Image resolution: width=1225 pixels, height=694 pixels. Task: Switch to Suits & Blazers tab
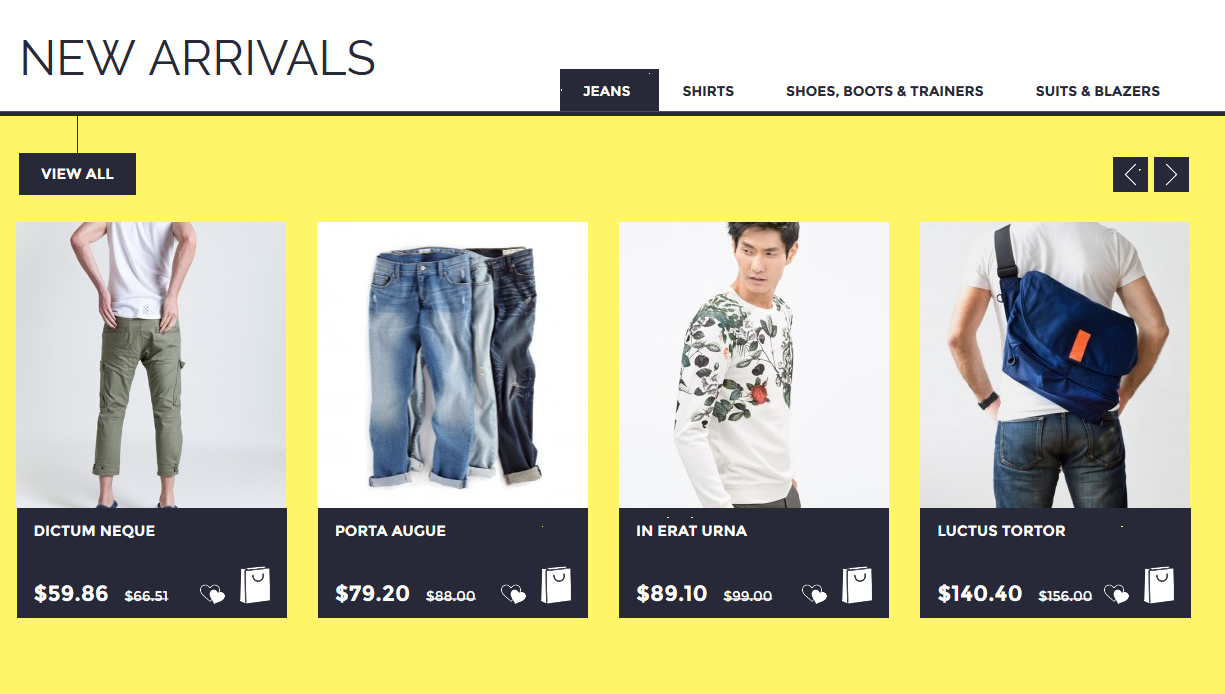[1098, 91]
